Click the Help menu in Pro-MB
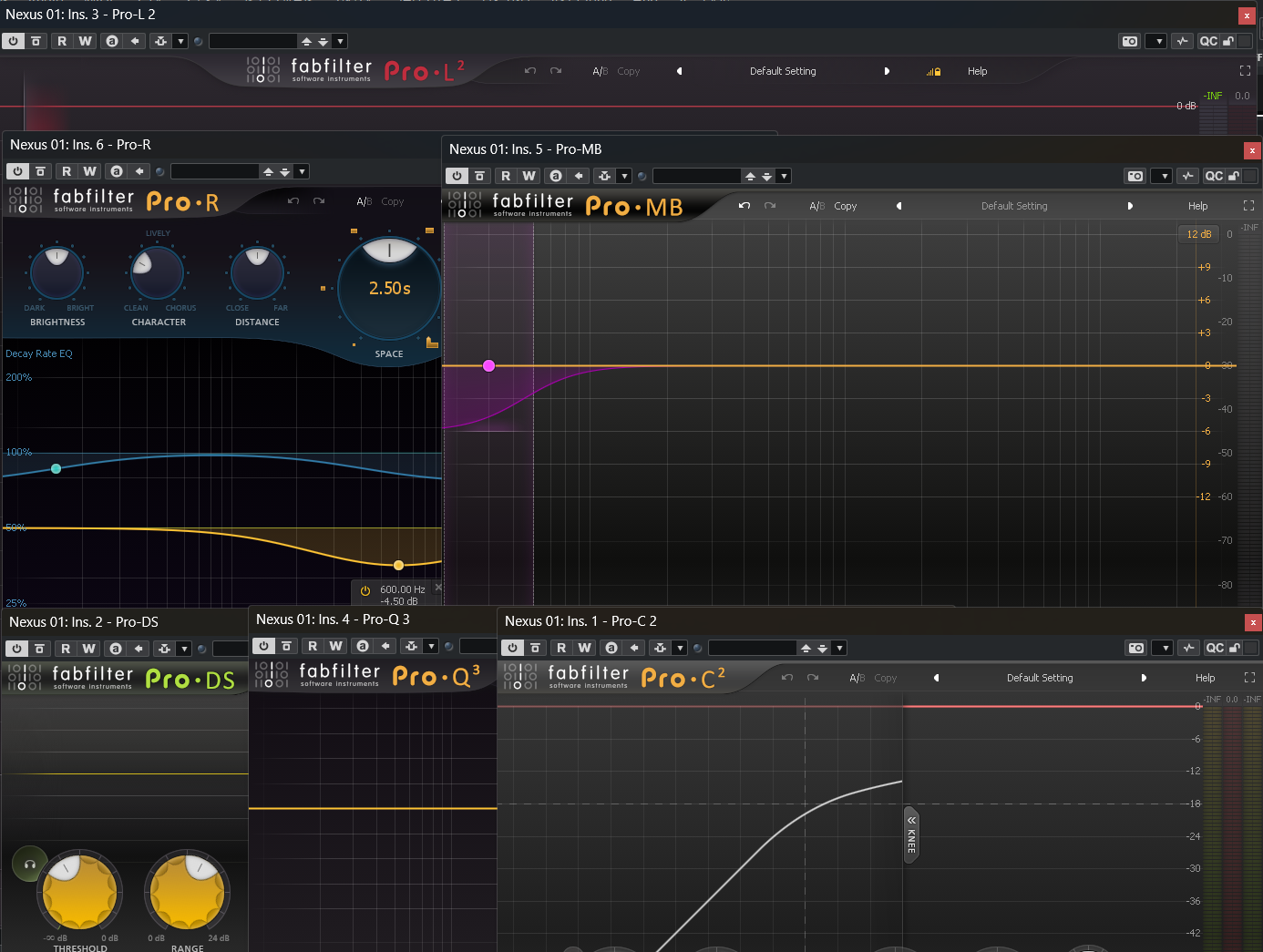Screen dimensions: 1263x952 [1197, 206]
